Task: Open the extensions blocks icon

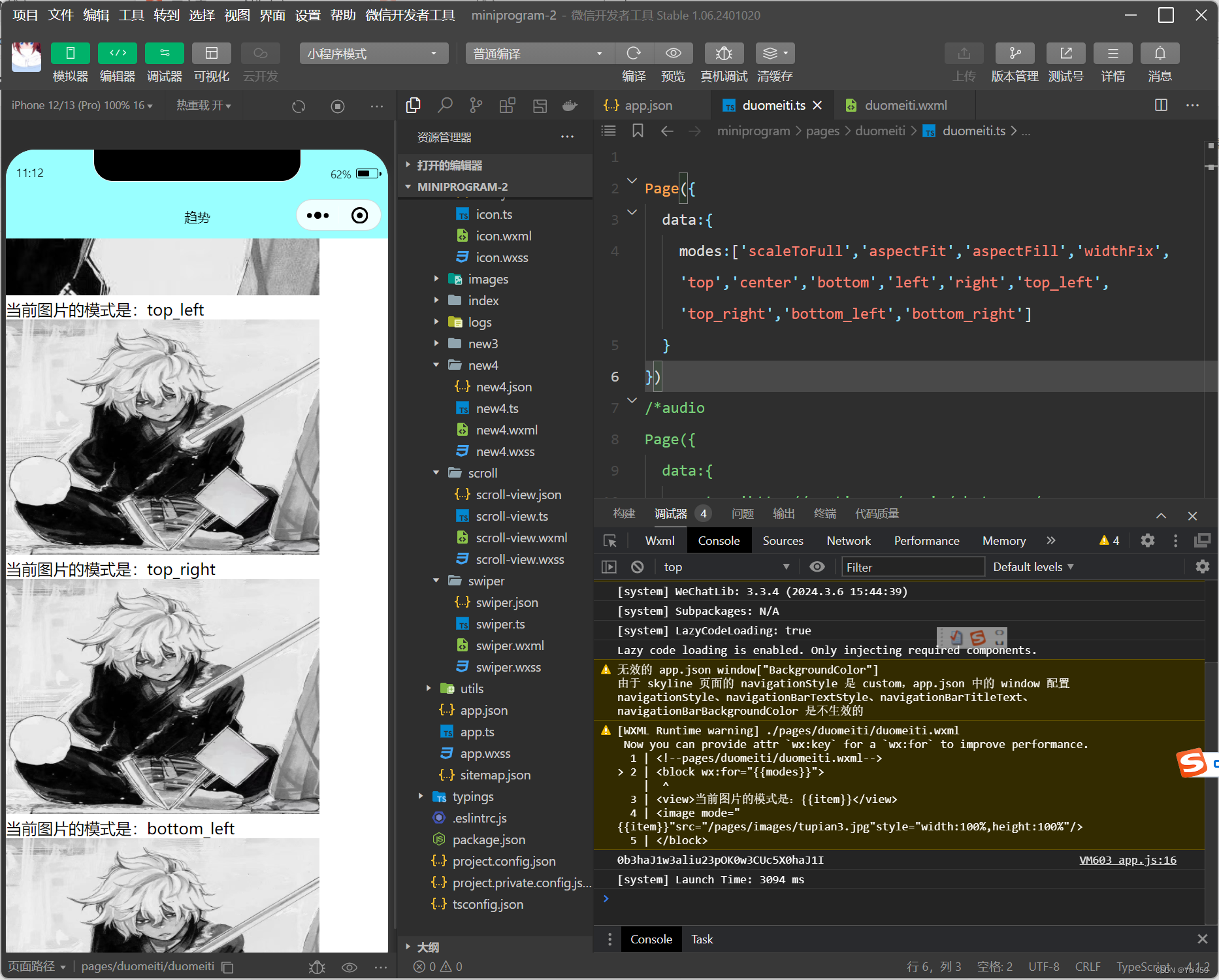Action: tap(508, 105)
